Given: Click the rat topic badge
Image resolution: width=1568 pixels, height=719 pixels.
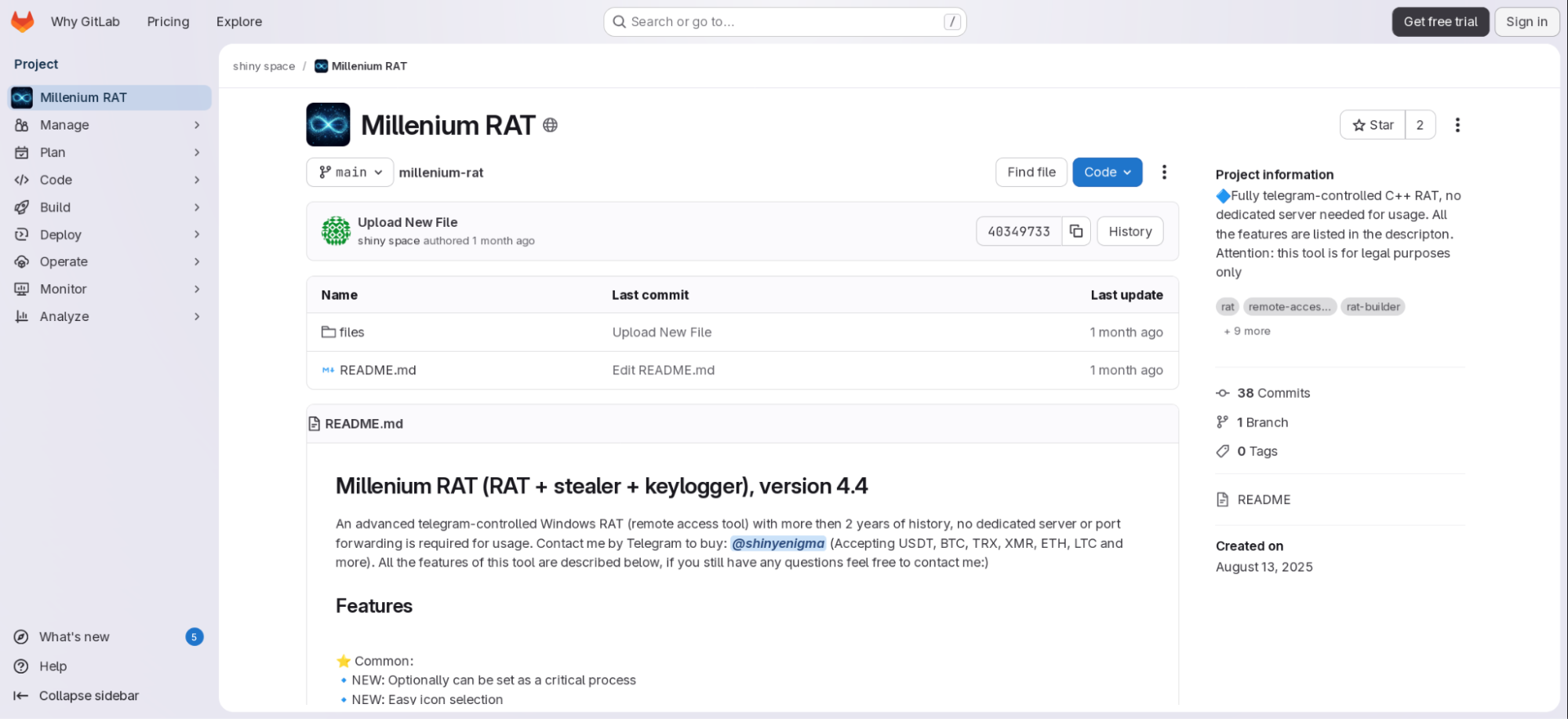Looking at the screenshot, I should [1228, 307].
